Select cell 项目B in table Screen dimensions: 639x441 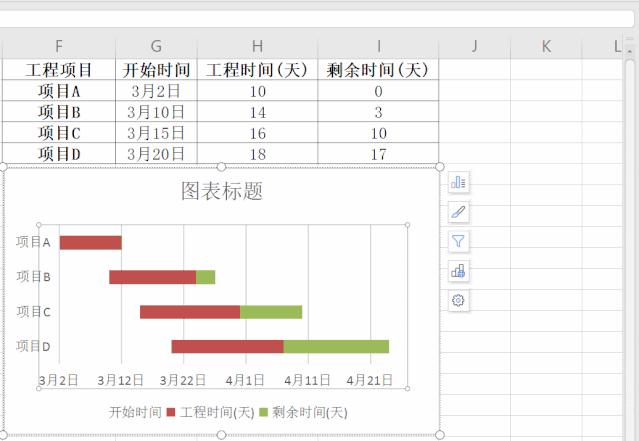pos(59,112)
